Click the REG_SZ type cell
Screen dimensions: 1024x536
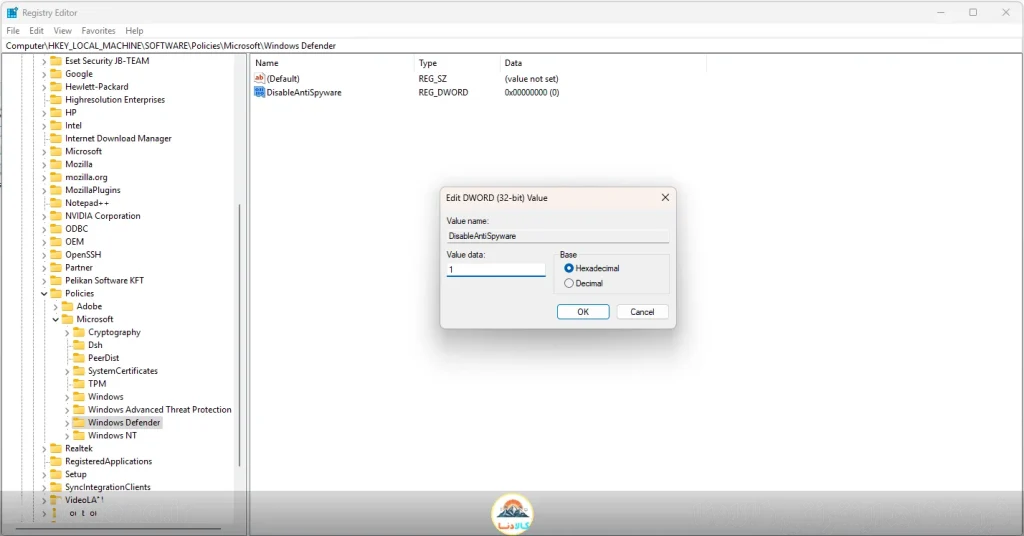[433, 78]
